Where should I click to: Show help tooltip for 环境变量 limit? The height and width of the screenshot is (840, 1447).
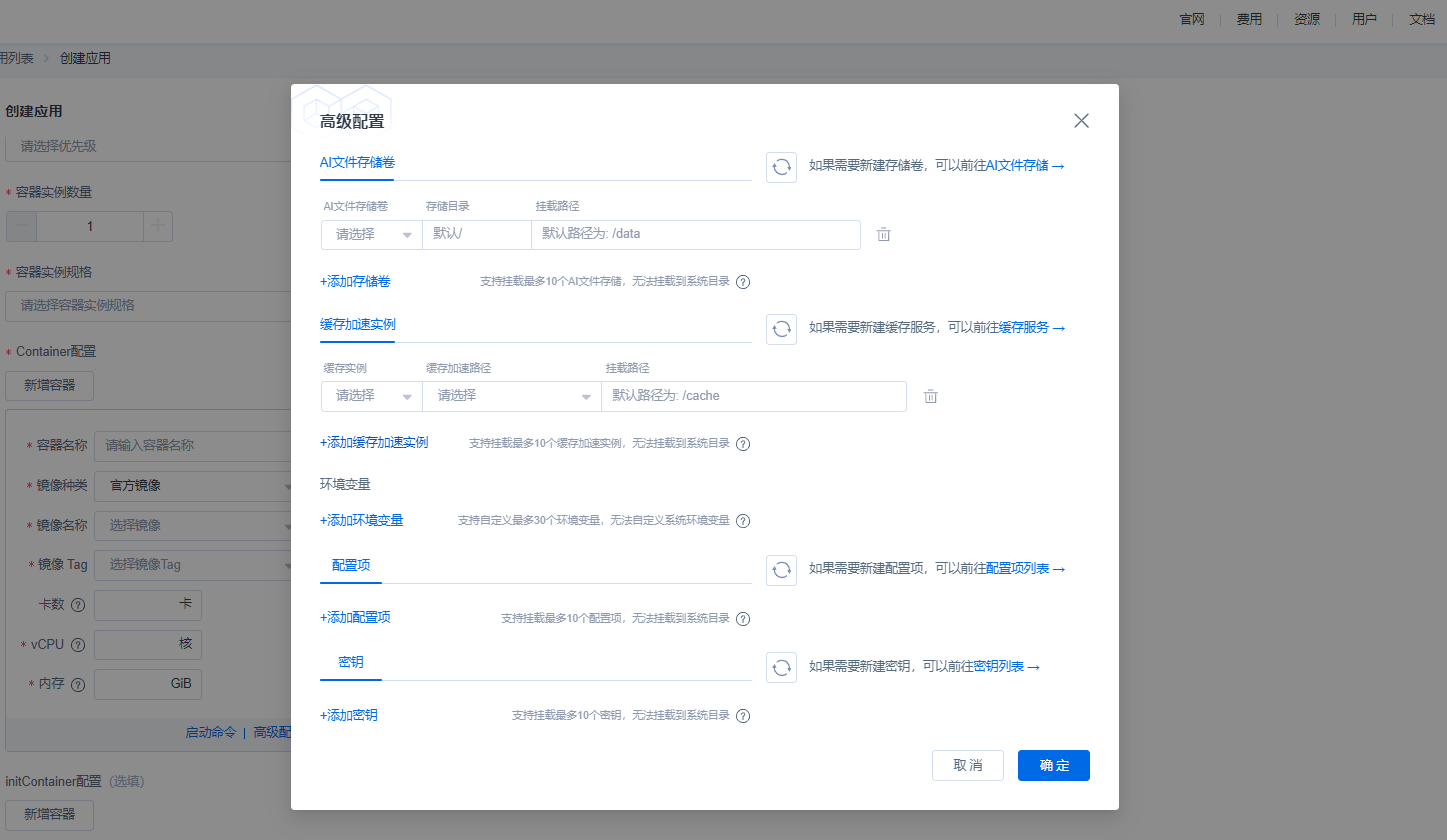pos(743,521)
